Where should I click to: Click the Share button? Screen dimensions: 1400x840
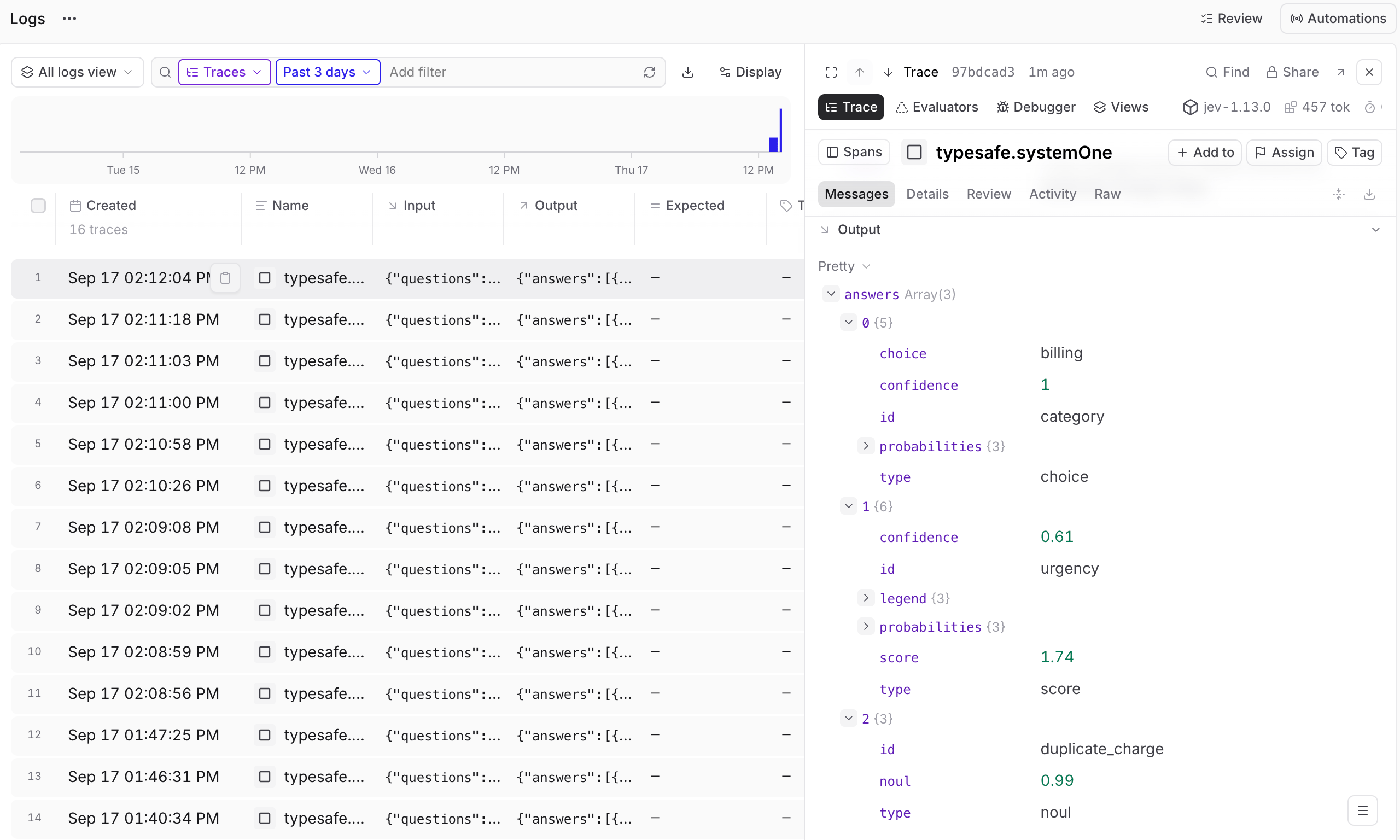click(x=1292, y=72)
